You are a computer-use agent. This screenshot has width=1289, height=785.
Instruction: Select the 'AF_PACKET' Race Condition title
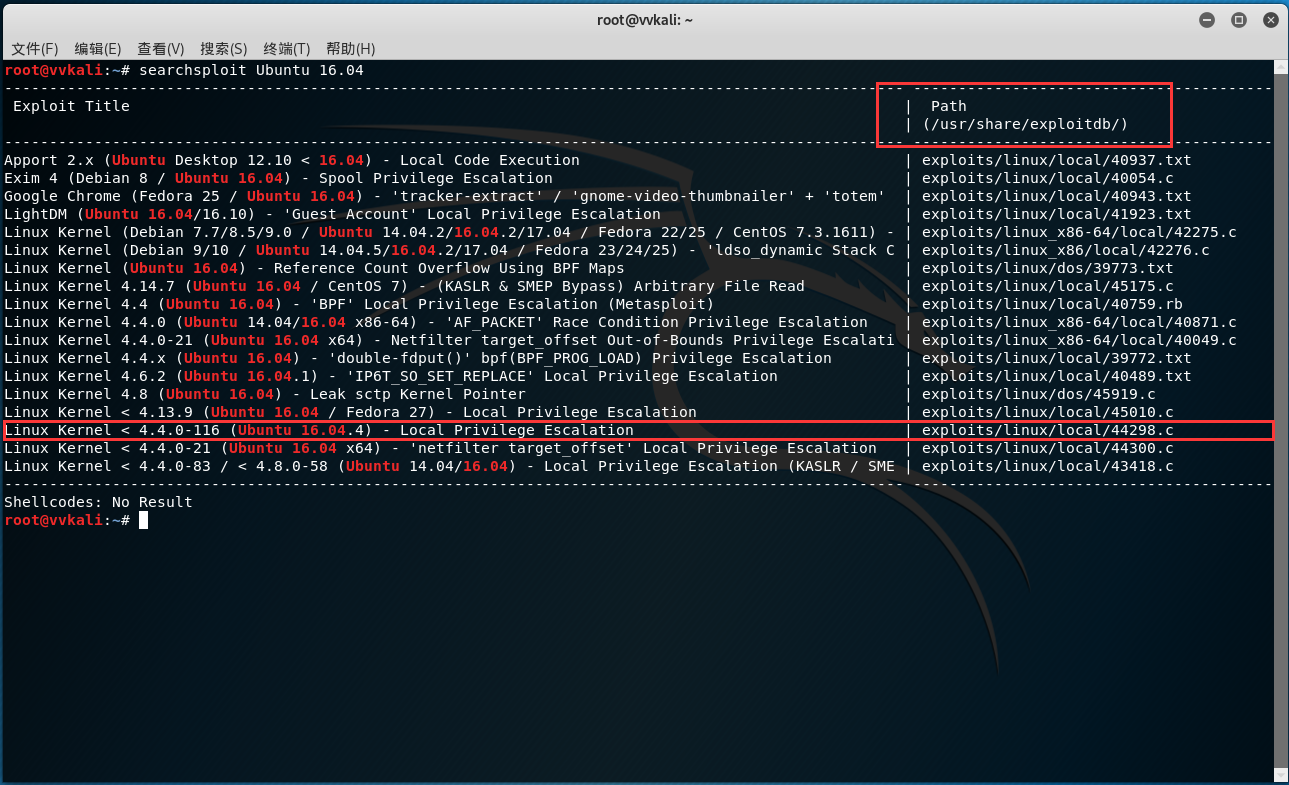pyautogui.click(x=436, y=322)
